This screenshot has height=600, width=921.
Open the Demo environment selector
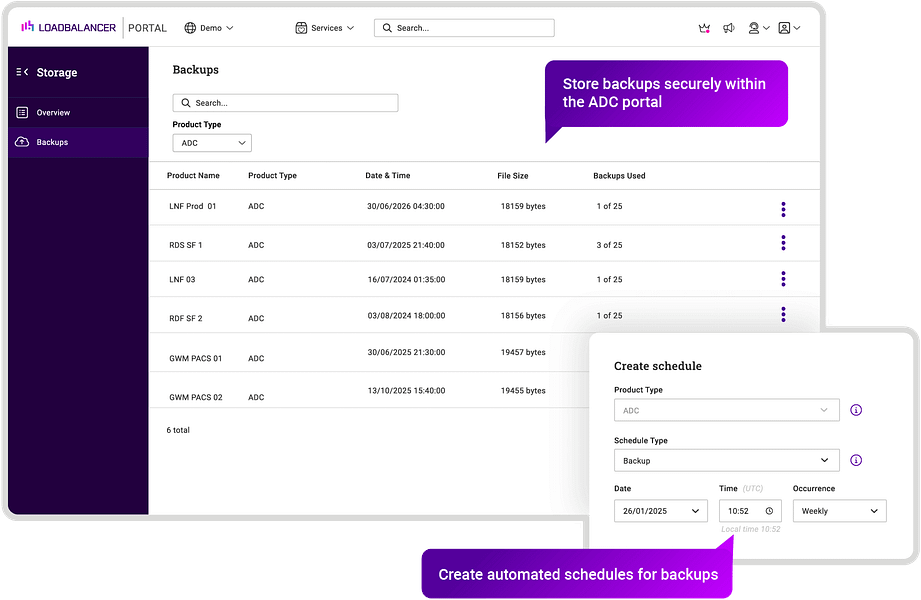[x=209, y=28]
